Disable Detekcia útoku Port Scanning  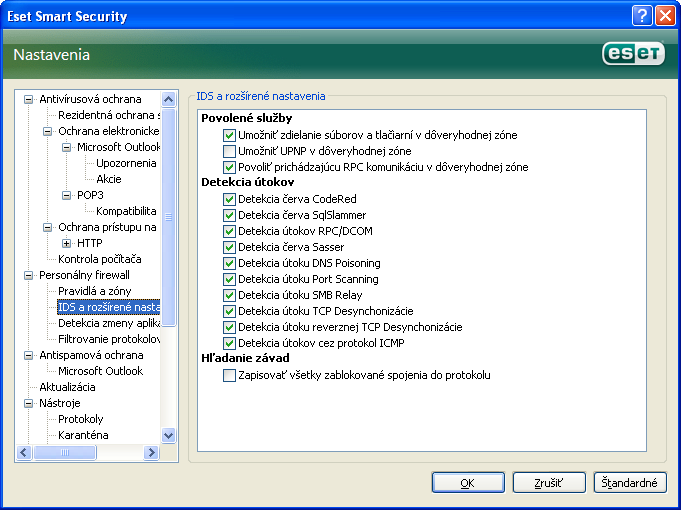pyautogui.click(x=229, y=279)
